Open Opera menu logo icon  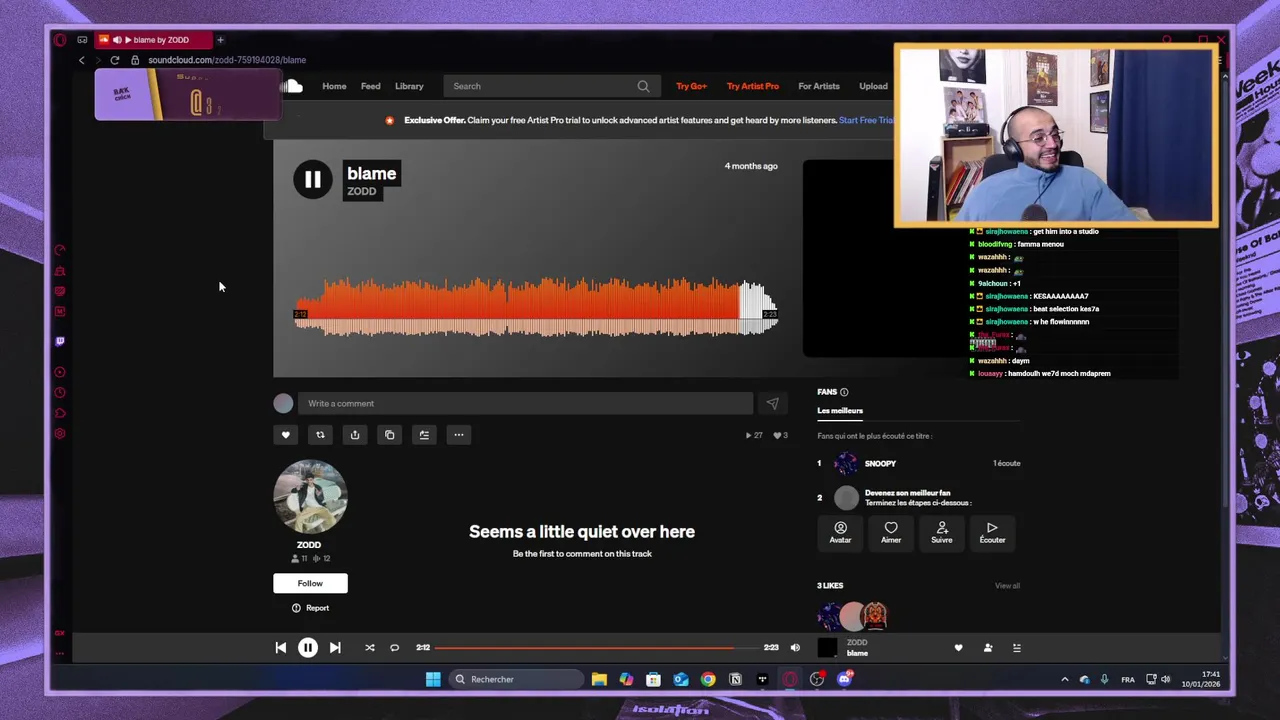click(x=60, y=40)
